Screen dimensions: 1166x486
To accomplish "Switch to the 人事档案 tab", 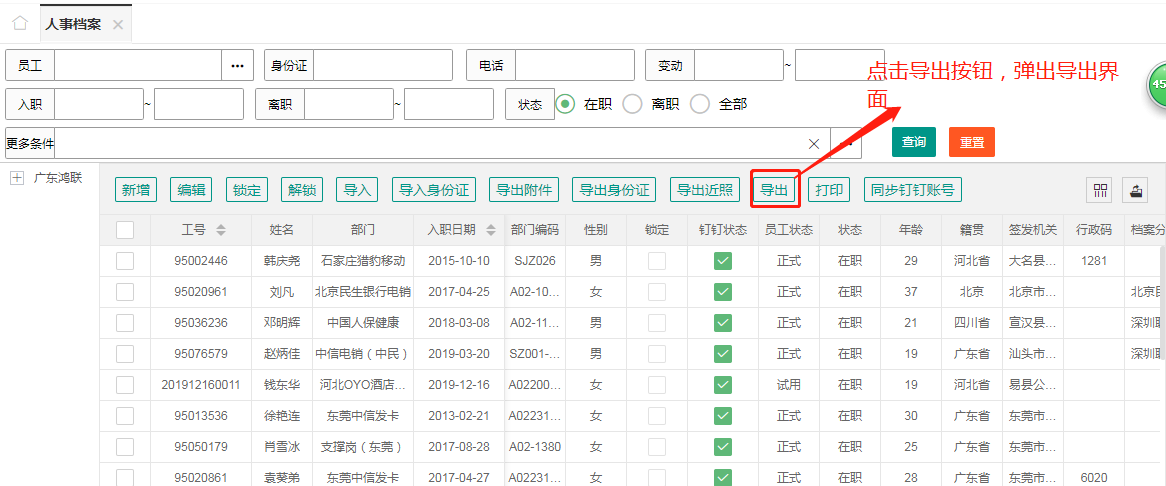I will pyautogui.click(x=73, y=24).
